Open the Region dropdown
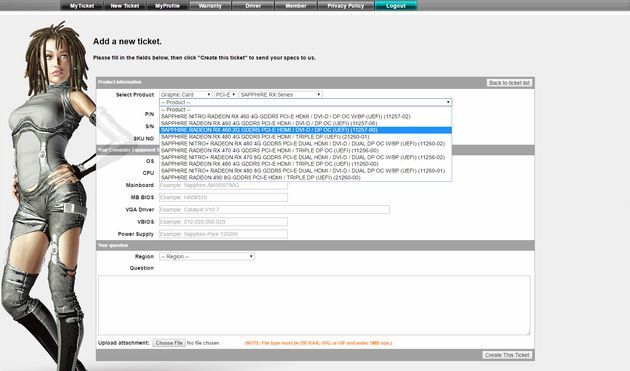The height and width of the screenshot is (371, 630). click(207, 256)
